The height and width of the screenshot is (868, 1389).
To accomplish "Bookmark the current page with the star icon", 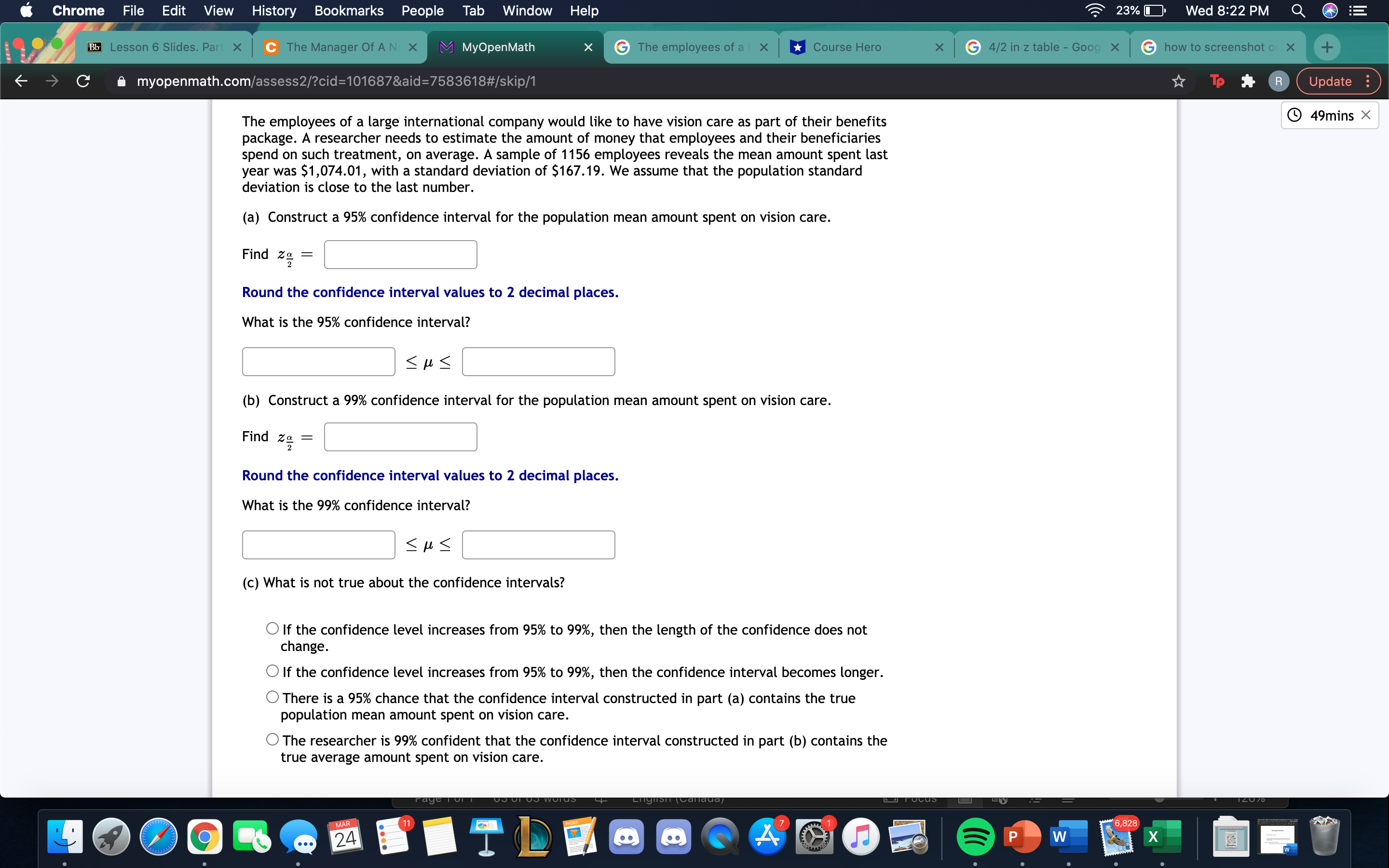I will click(x=1178, y=81).
